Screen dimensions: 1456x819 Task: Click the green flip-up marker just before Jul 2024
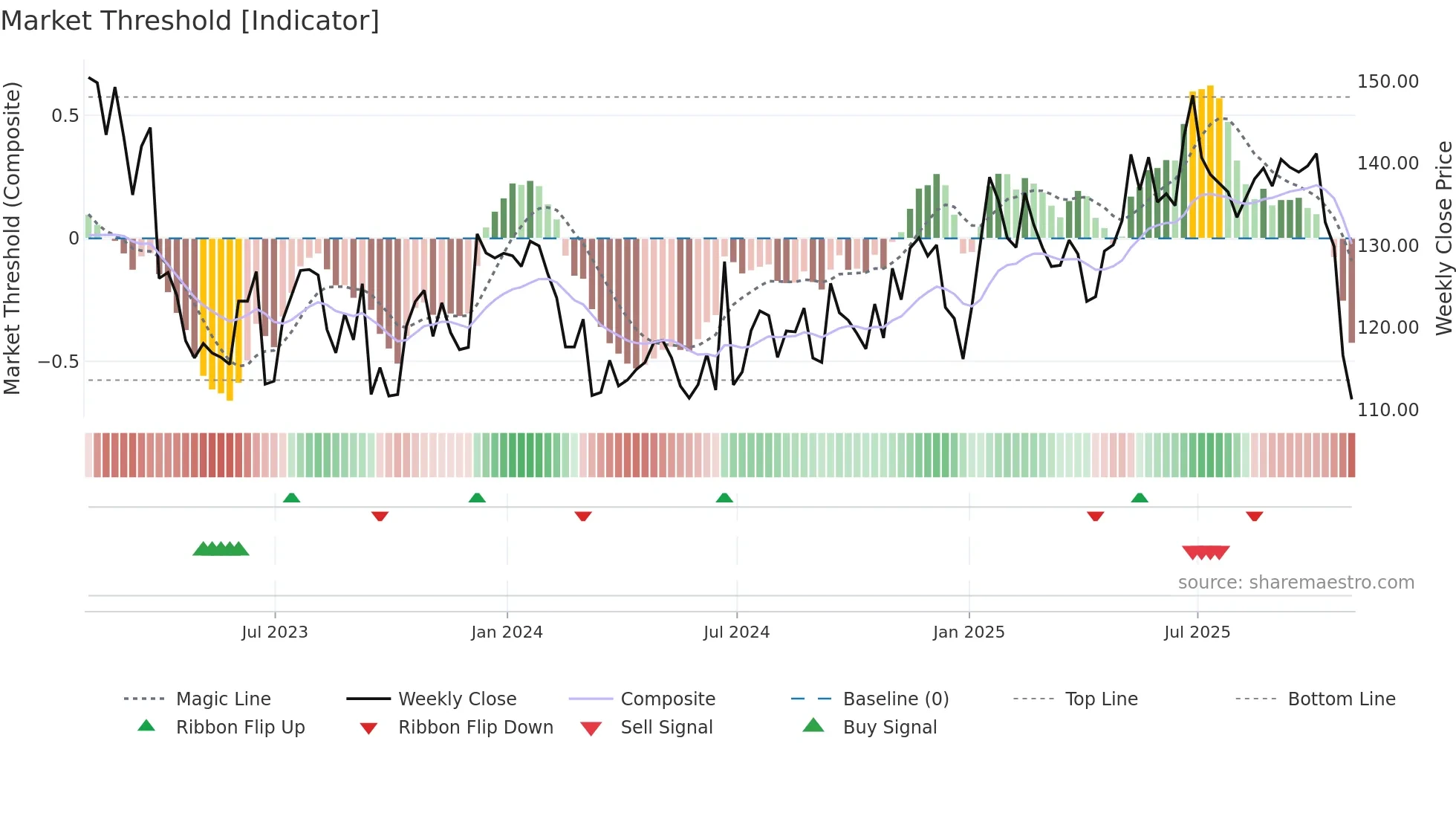[x=724, y=498]
